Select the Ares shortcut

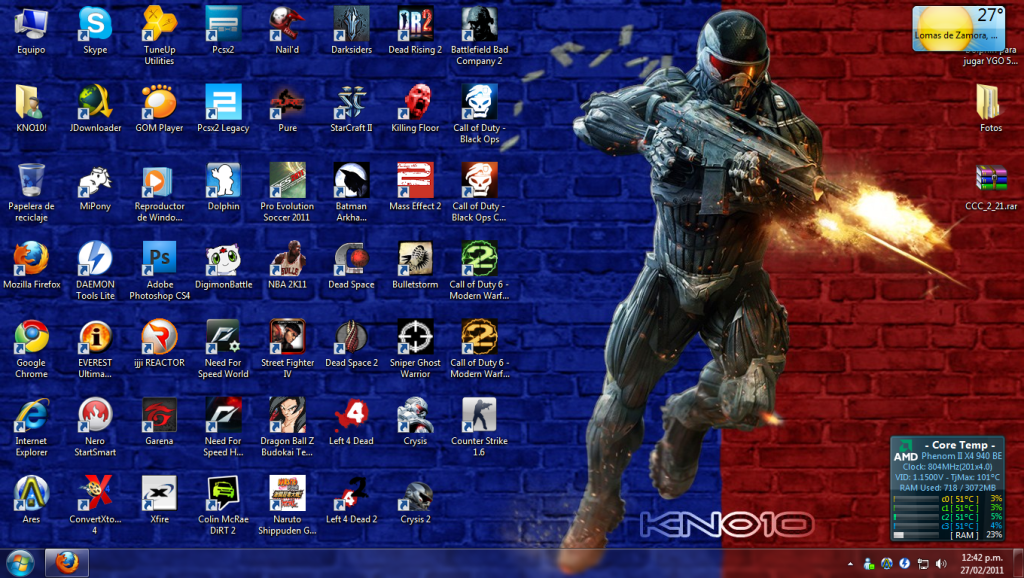pyautogui.click(x=31, y=501)
